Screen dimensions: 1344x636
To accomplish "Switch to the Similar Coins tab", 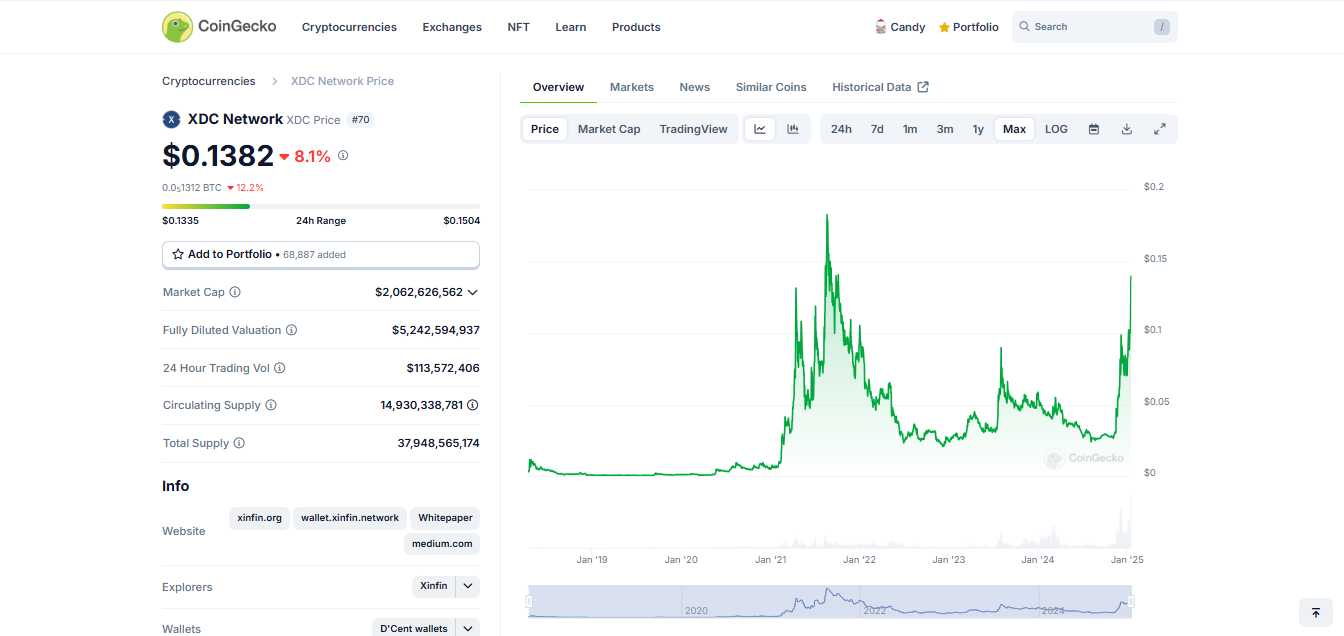I will (x=771, y=87).
